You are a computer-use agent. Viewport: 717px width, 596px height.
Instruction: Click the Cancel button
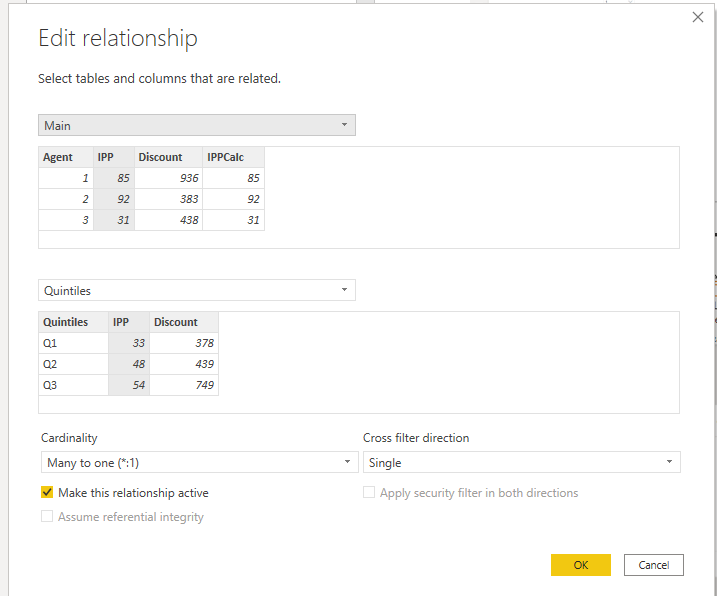[654, 565]
